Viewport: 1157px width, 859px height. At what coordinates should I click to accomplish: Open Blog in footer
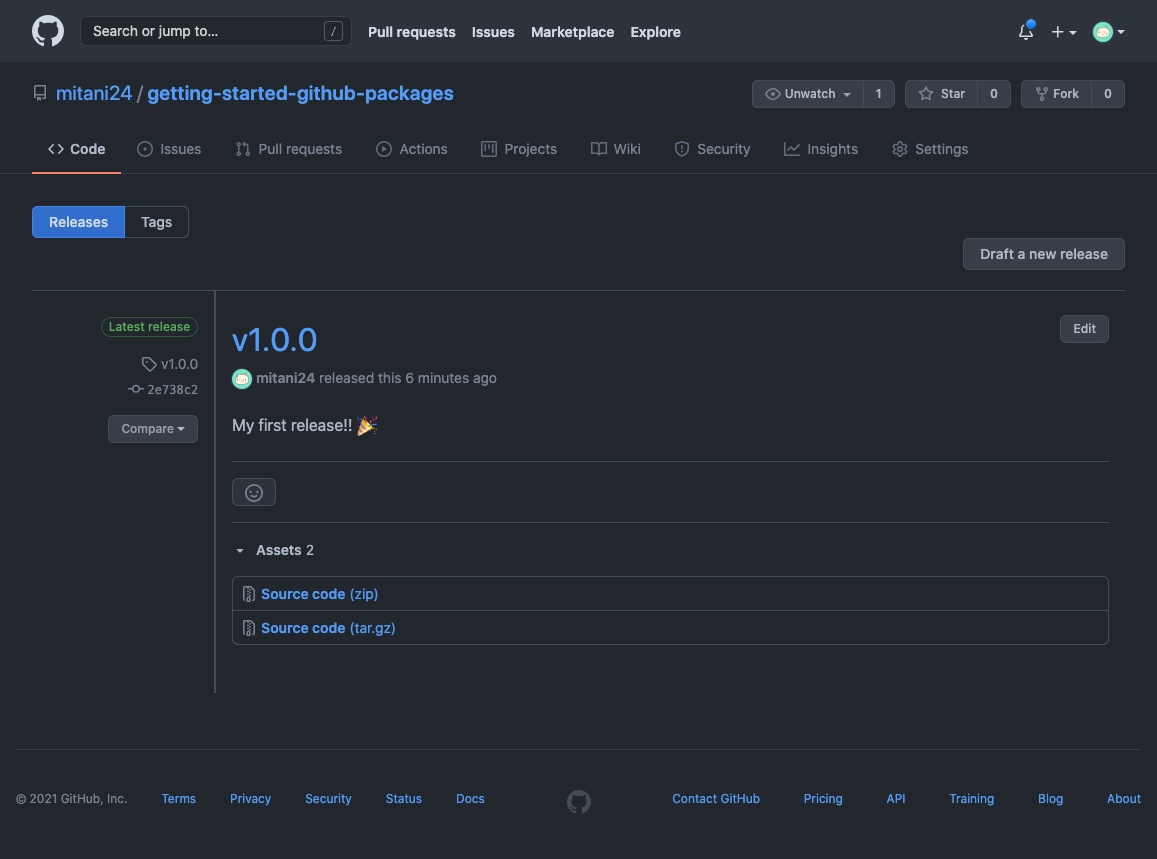tap(1050, 798)
